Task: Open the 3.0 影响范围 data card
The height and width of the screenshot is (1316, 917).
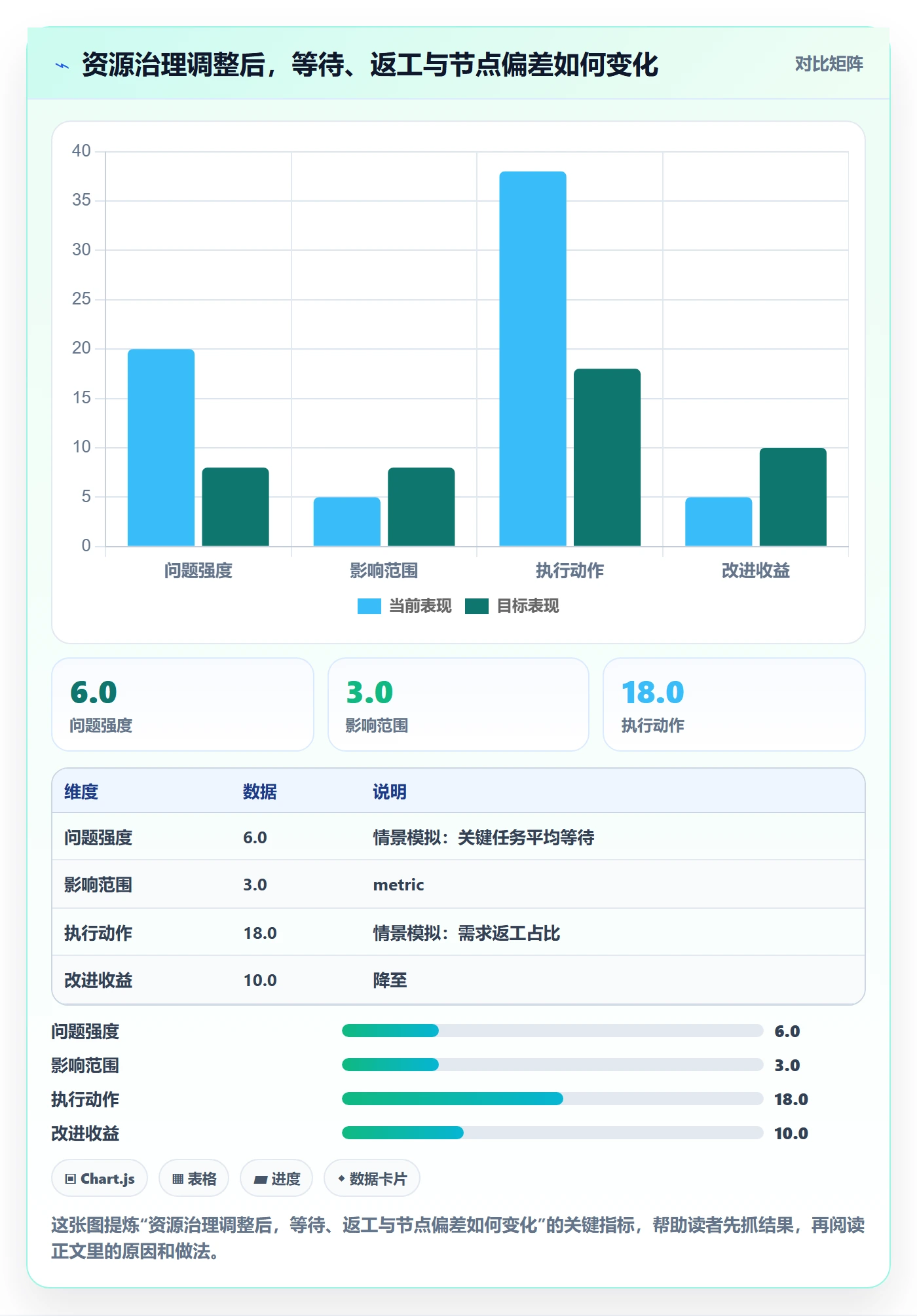Action: click(458, 704)
